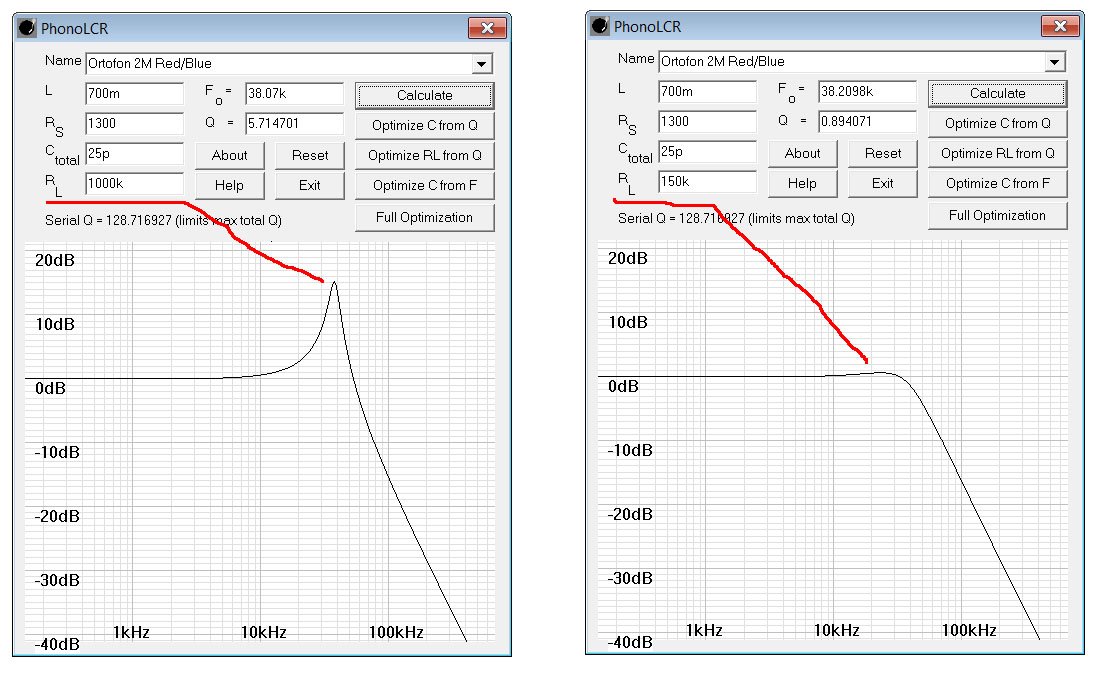The height and width of the screenshot is (673, 1100).
Task: Click Optimize C from F in right window
Action: click(998, 184)
